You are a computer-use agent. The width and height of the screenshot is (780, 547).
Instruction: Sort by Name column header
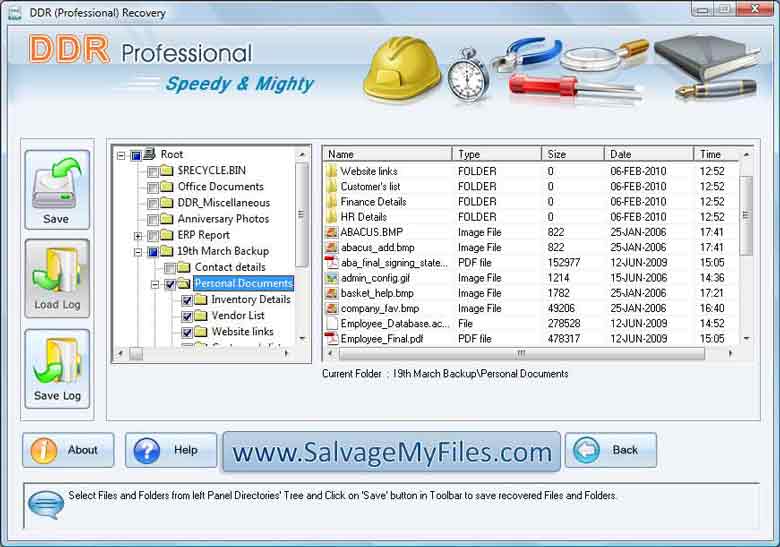tap(388, 154)
